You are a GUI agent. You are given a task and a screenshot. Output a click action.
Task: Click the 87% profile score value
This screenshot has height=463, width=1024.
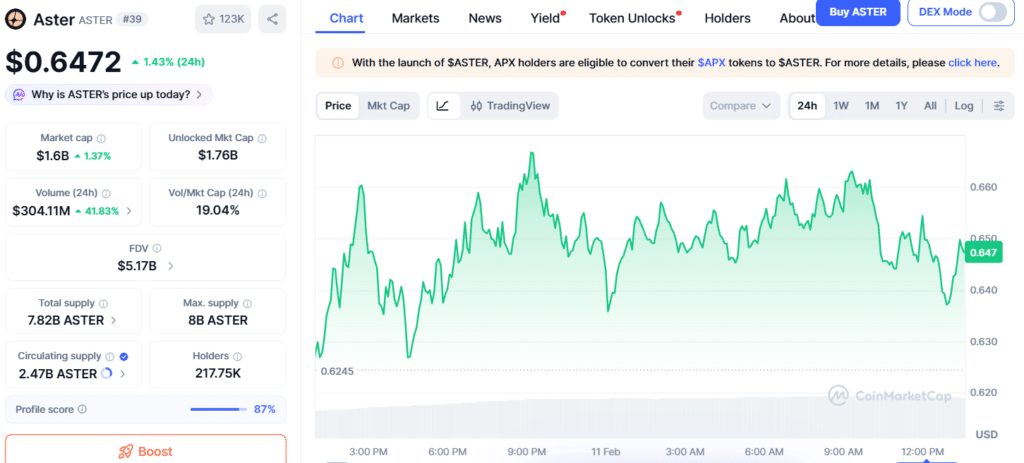point(264,409)
